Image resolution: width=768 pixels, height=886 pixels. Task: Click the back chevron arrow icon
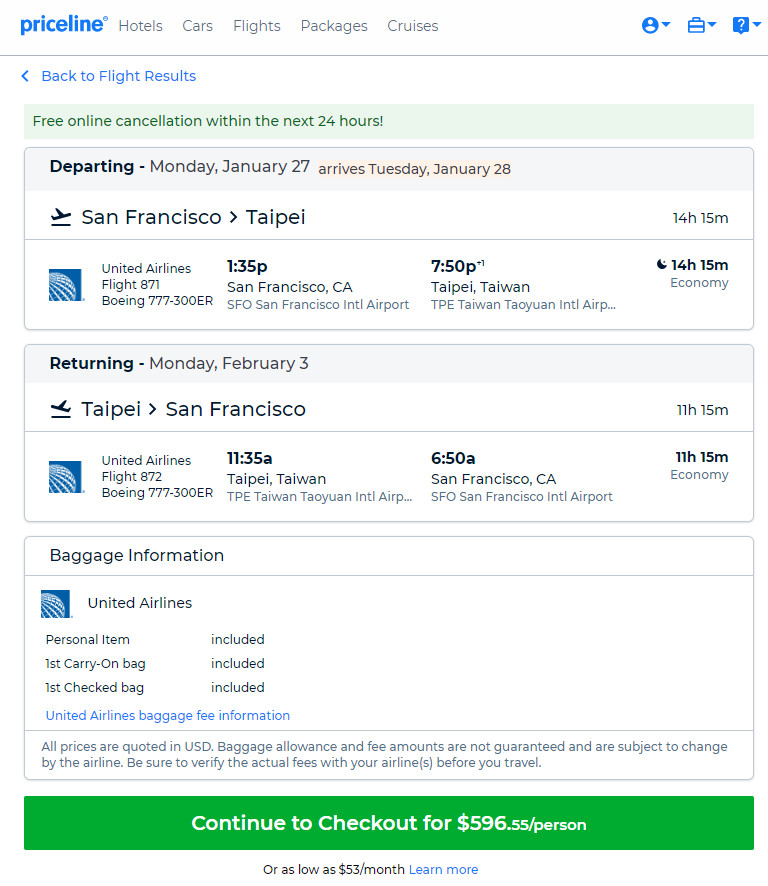tap(25, 76)
